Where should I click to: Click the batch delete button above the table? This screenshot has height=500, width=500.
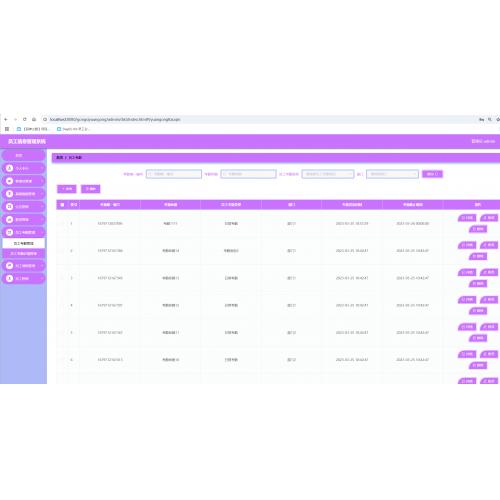coord(91,189)
